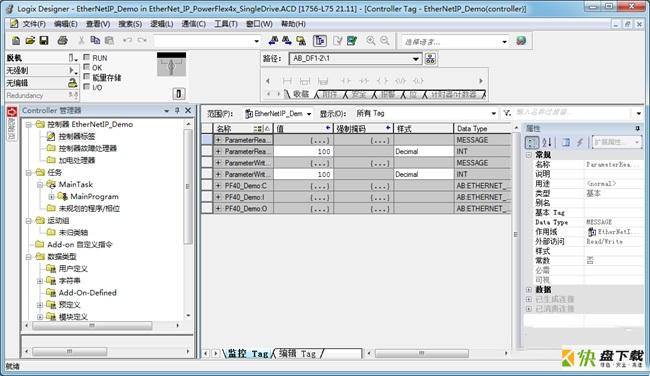Select the 收藏 instruction tab

coord(301,95)
